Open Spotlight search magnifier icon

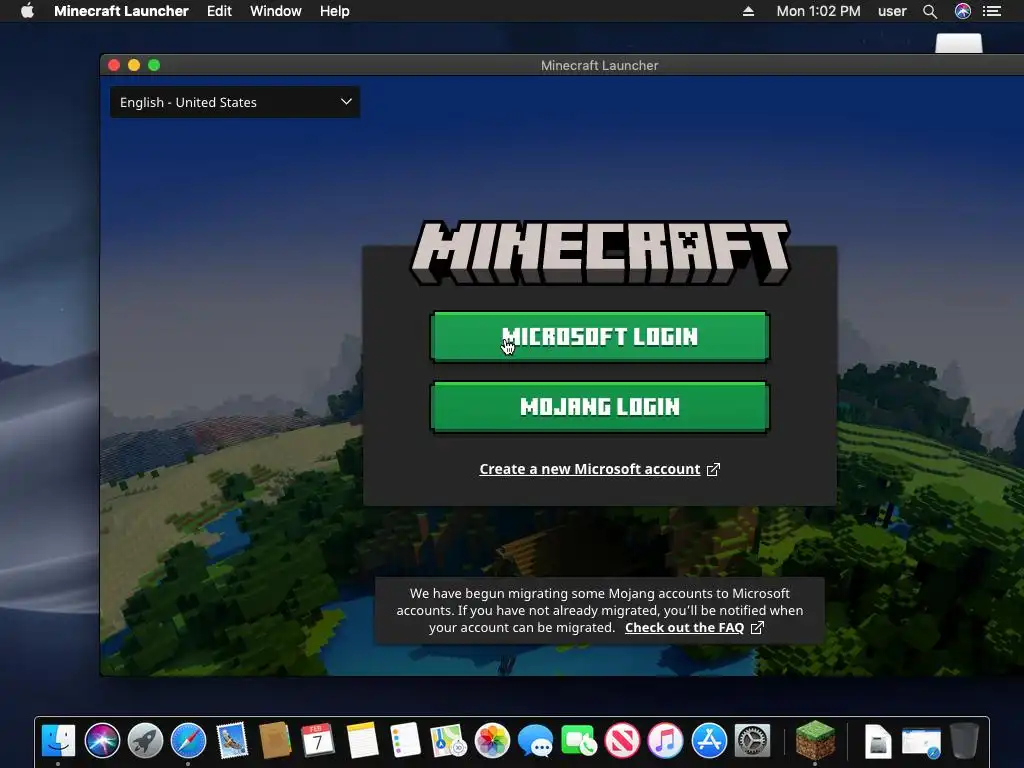point(930,11)
